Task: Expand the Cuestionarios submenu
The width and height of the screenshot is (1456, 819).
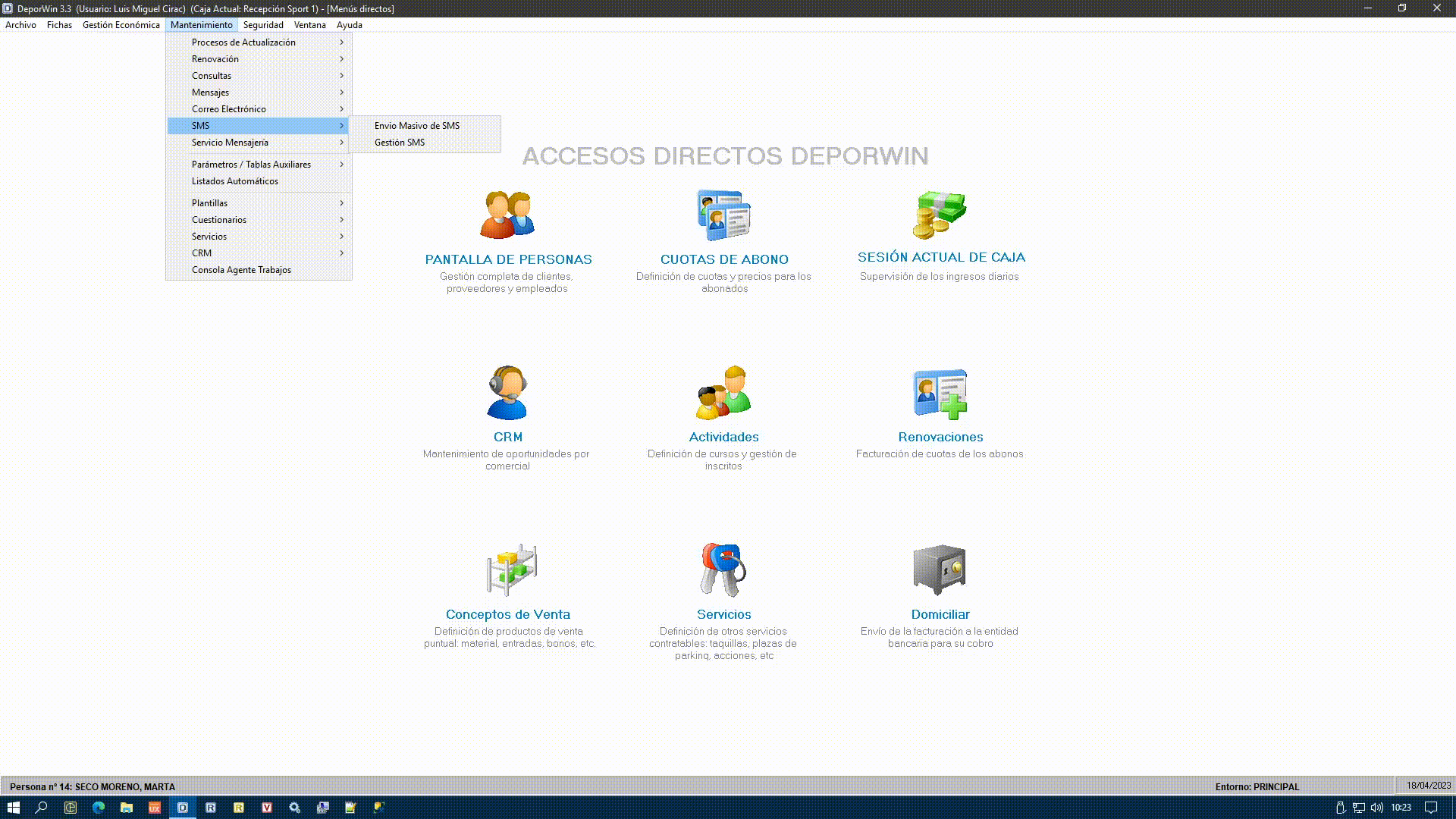Action: point(259,220)
